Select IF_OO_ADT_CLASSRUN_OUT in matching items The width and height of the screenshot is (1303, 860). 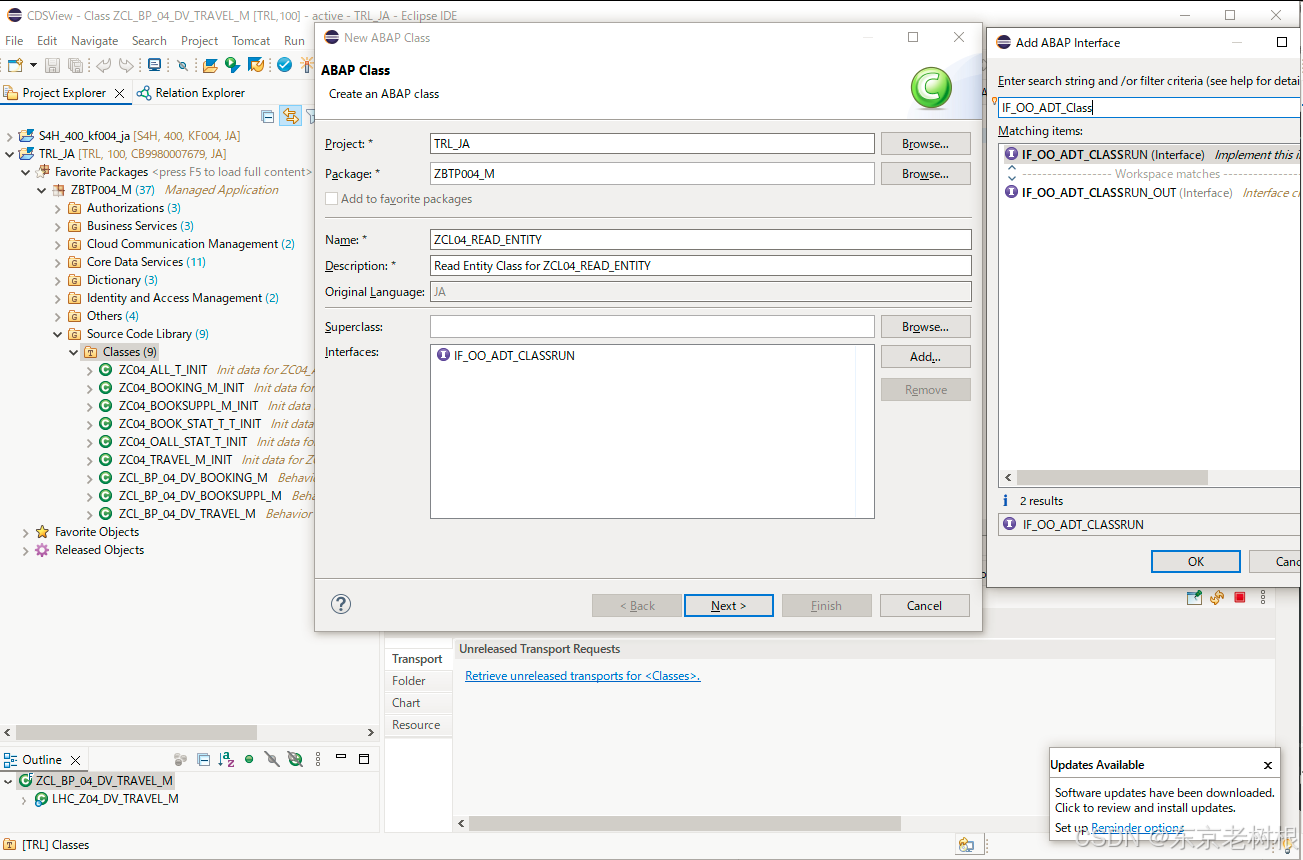pyautogui.click(x=1098, y=193)
